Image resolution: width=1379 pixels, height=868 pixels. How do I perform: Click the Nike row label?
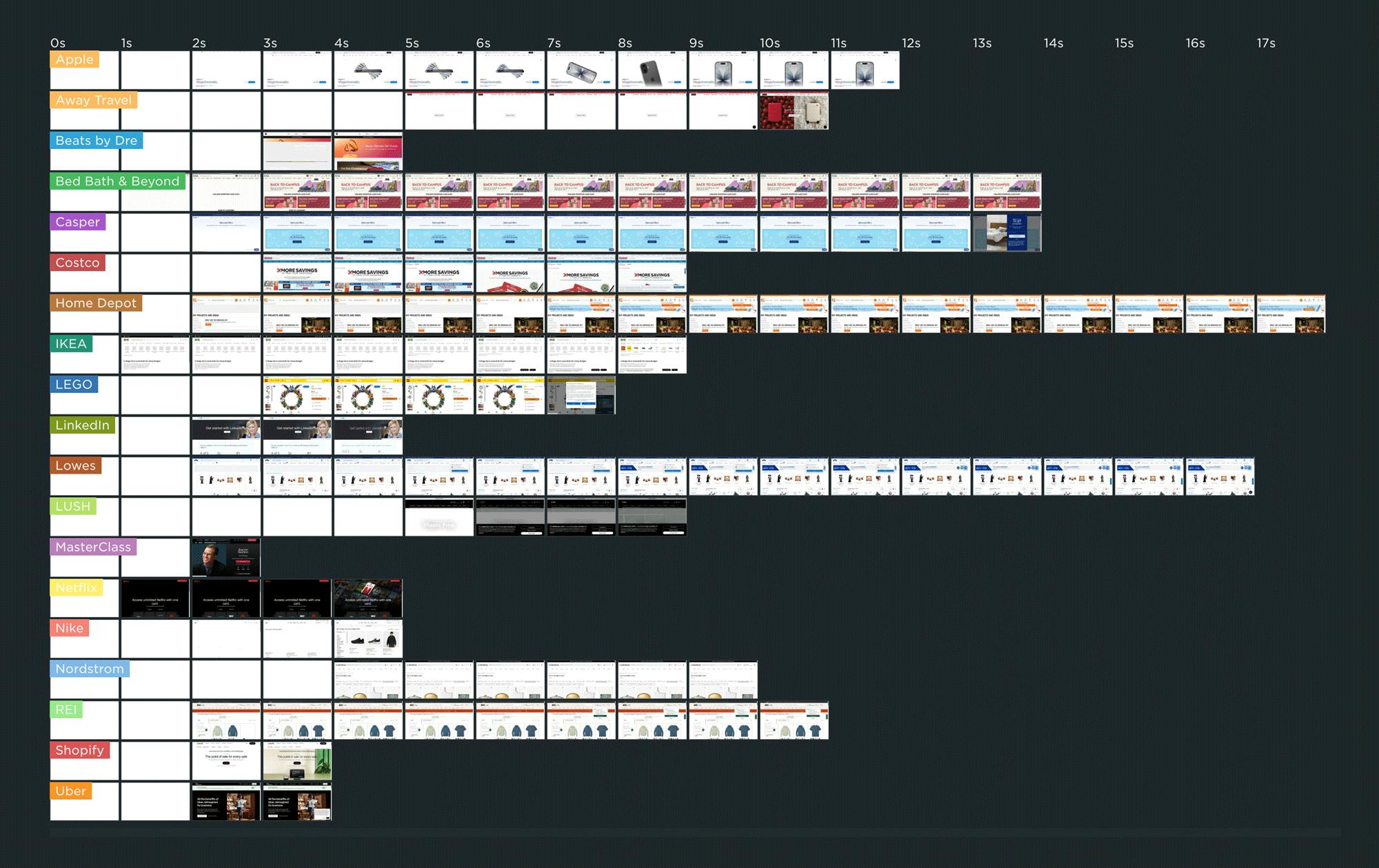[69, 628]
